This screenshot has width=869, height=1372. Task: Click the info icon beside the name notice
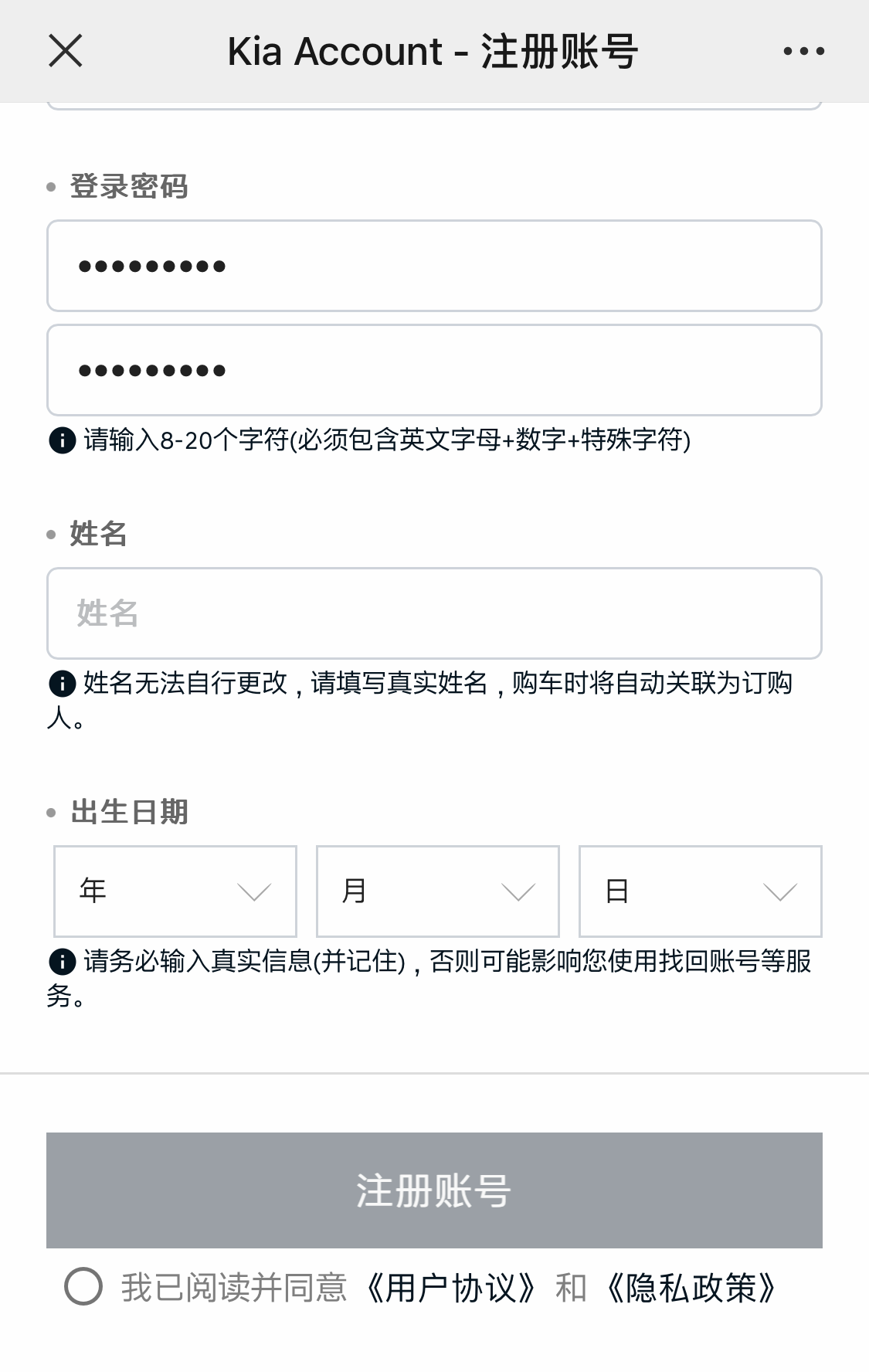[x=62, y=684]
